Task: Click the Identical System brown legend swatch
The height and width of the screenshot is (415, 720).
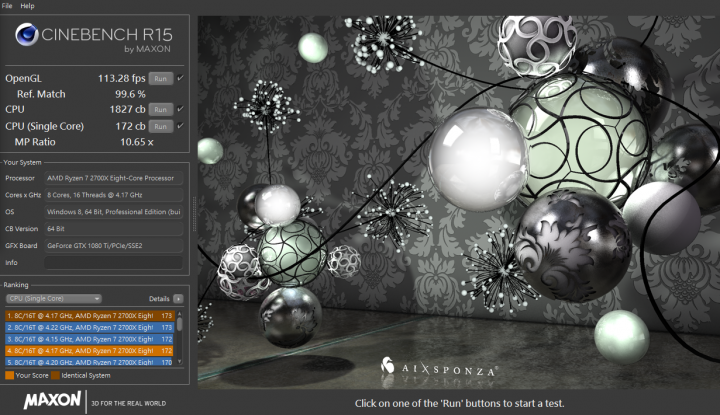Action: pos(55,376)
